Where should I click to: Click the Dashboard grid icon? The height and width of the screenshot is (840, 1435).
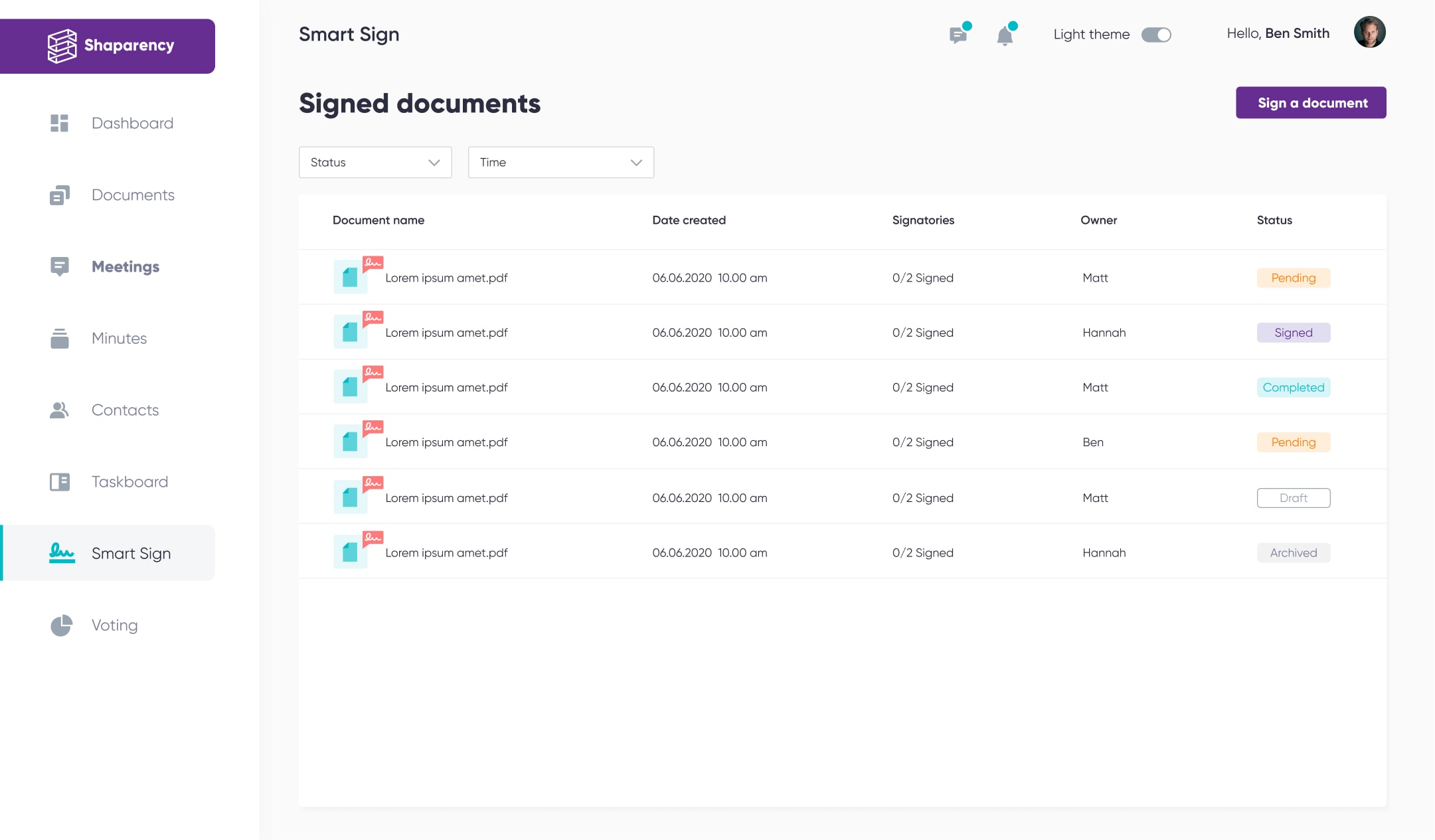pyautogui.click(x=60, y=124)
